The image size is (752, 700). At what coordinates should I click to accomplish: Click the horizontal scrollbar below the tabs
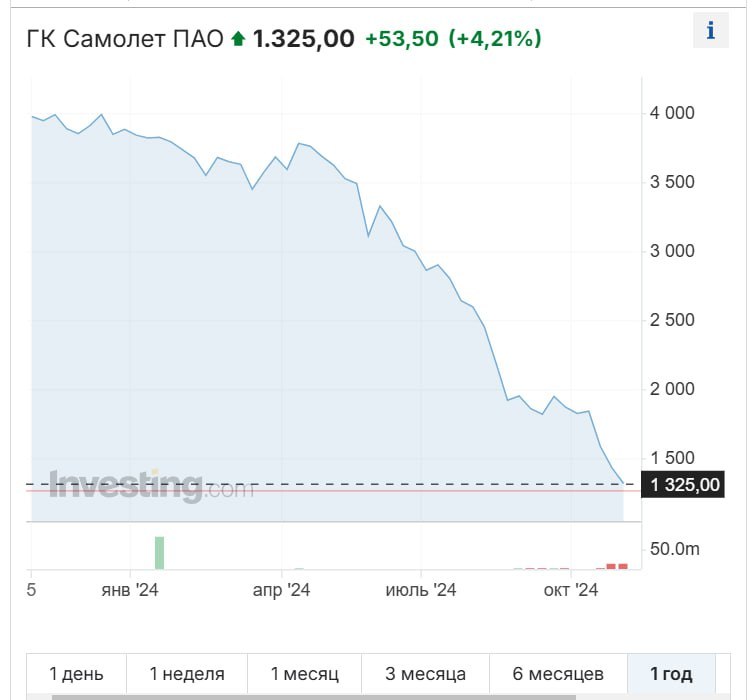pos(314,696)
